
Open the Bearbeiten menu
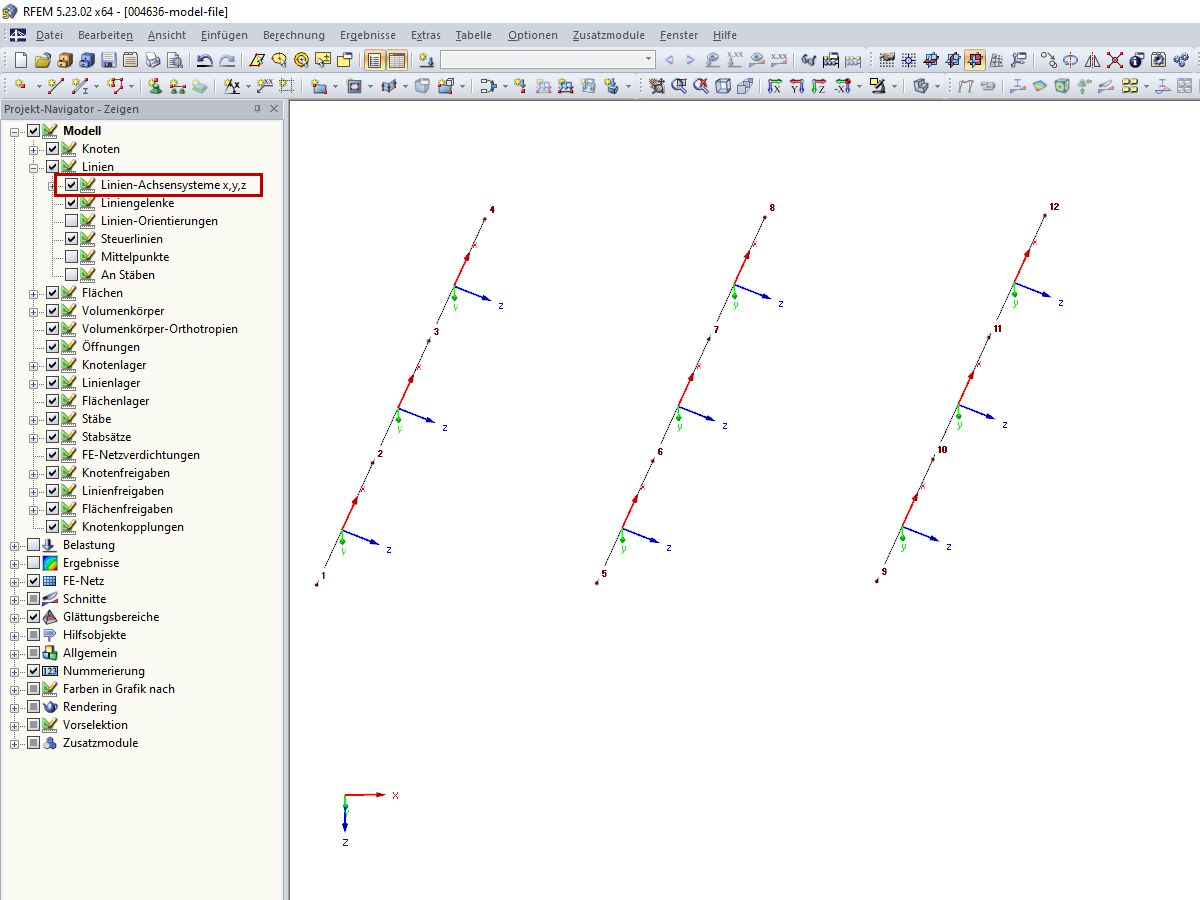click(x=105, y=35)
